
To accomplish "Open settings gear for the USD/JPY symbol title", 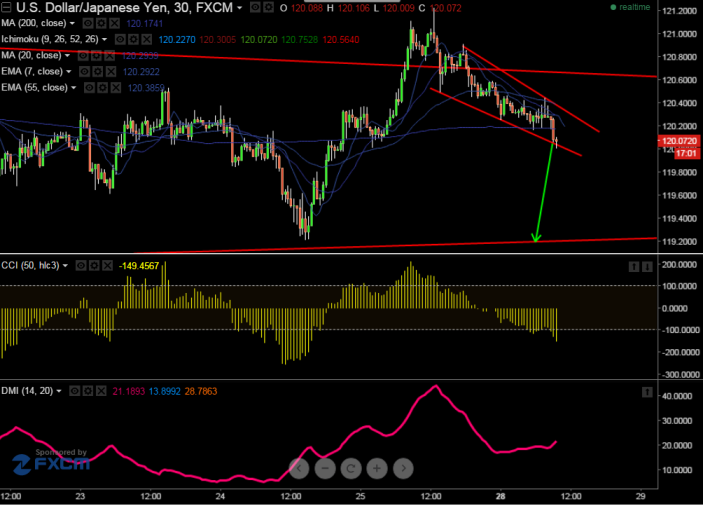I will click(x=268, y=7).
